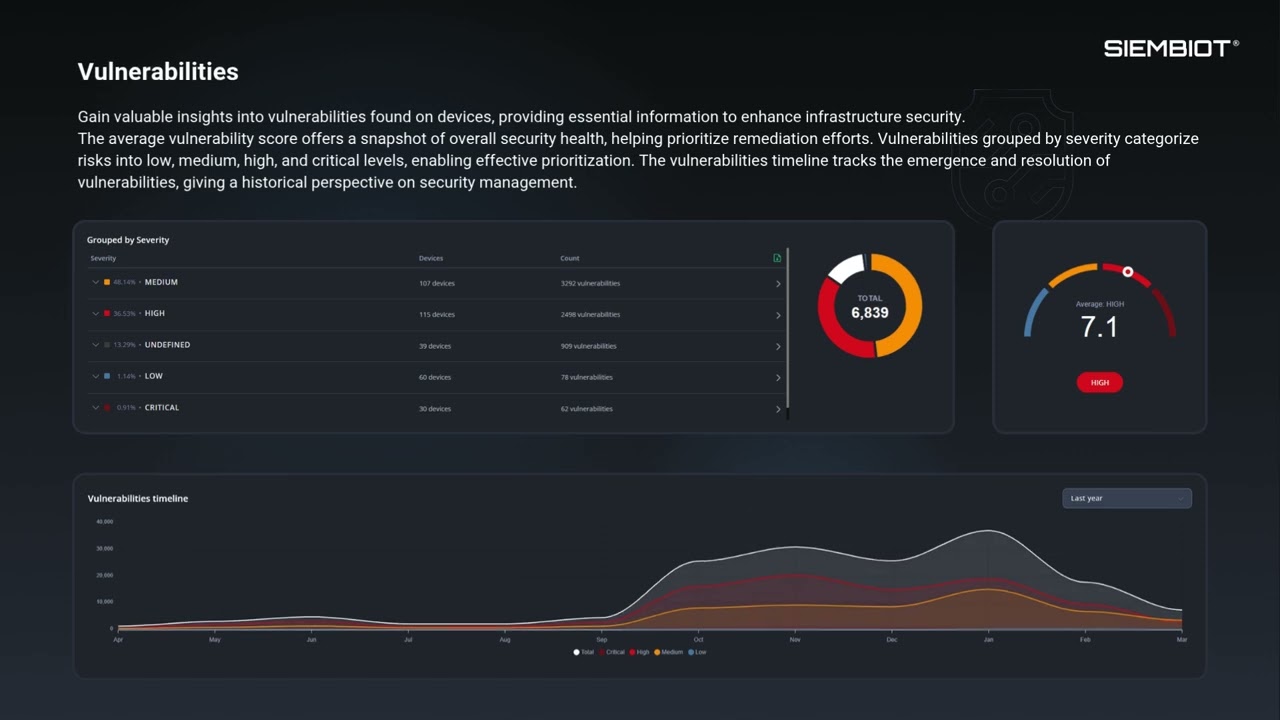This screenshot has height=720, width=1280.
Task: Click the Severity column header
Action: click(103, 258)
